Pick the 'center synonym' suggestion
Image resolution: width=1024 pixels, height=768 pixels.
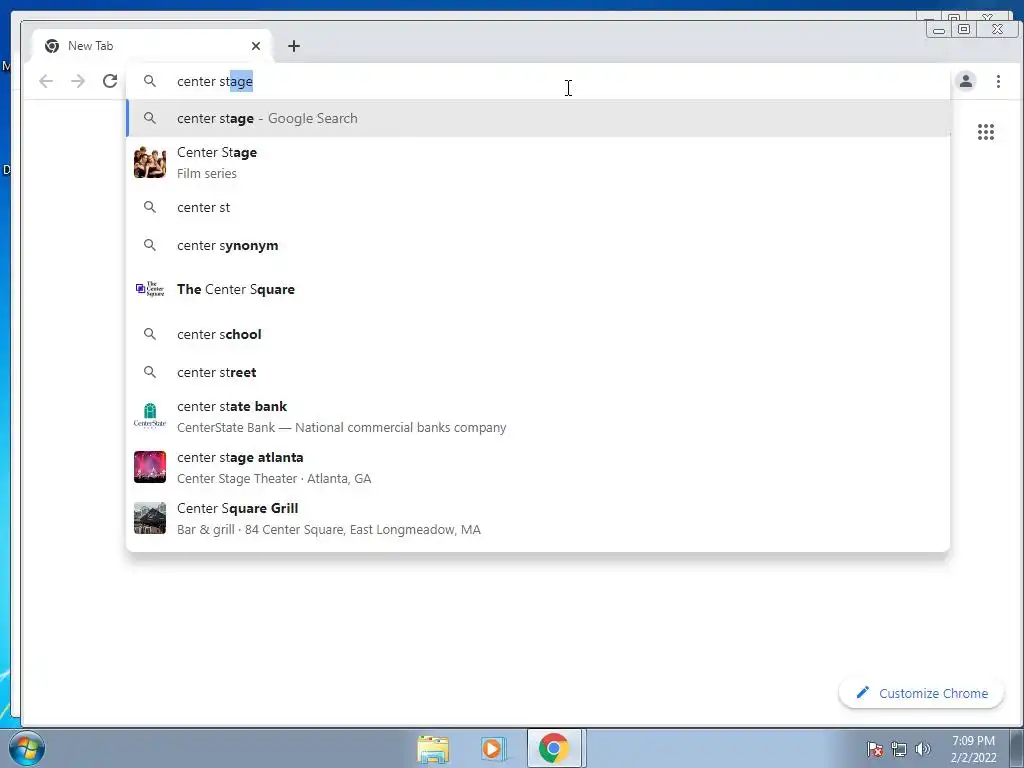[x=538, y=246]
